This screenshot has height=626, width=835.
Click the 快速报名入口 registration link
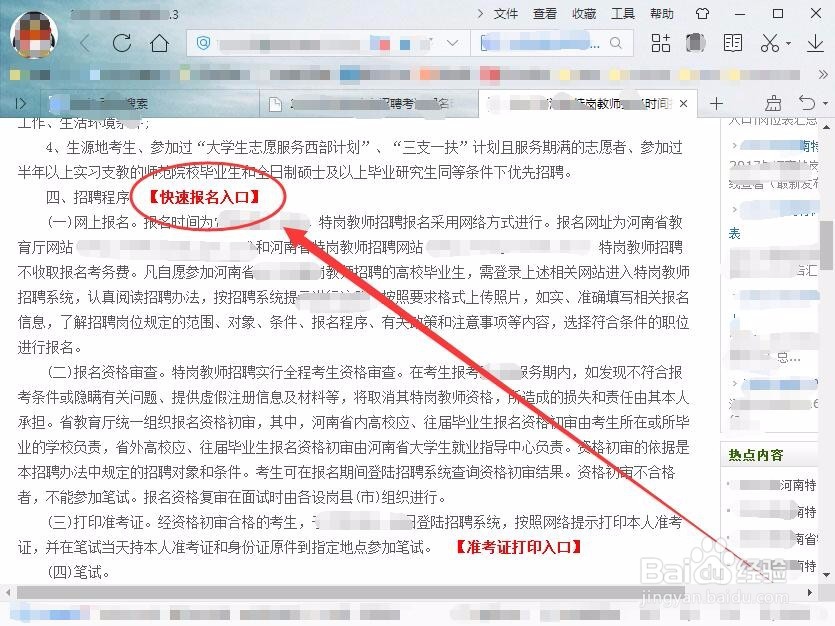pos(203,197)
